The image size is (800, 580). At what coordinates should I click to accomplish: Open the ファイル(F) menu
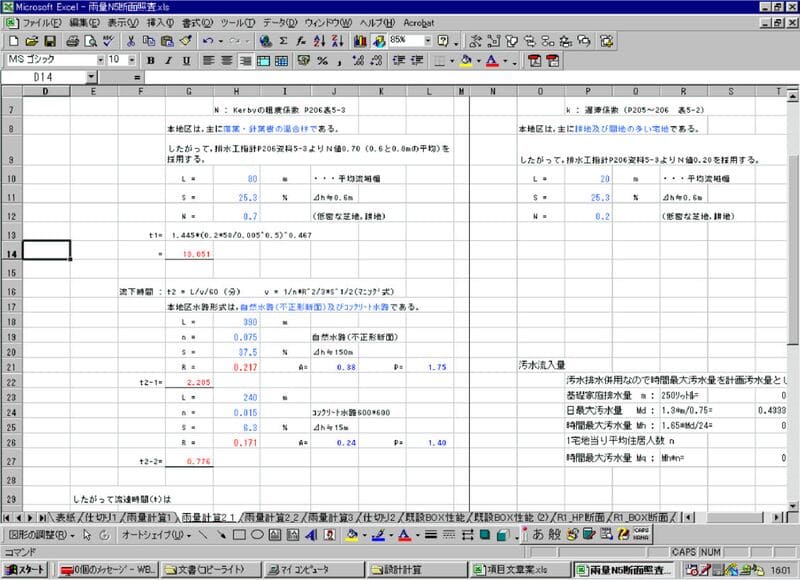(x=42, y=23)
